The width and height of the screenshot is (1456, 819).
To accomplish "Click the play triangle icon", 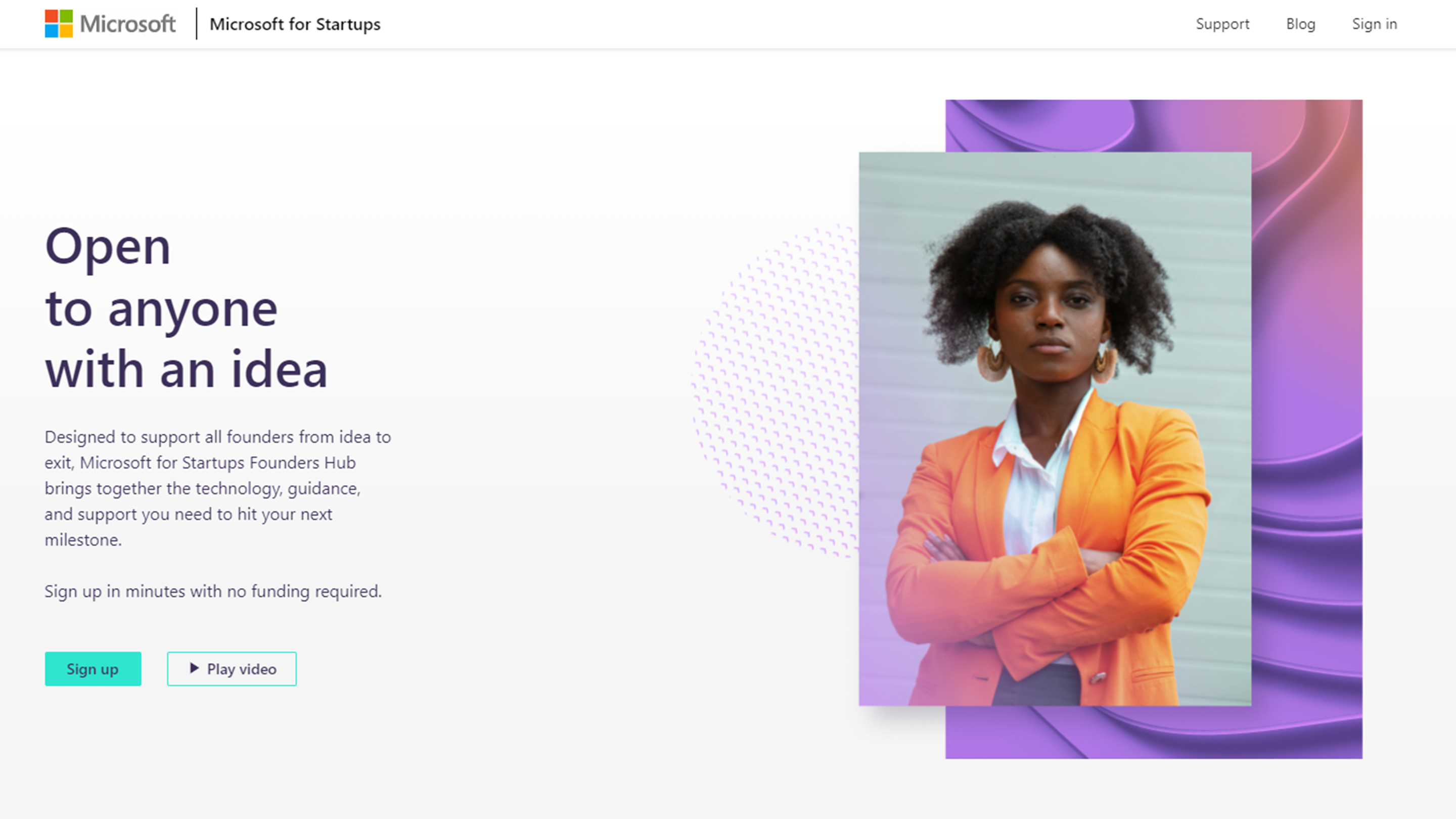I will pyautogui.click(x=194, y=668).
